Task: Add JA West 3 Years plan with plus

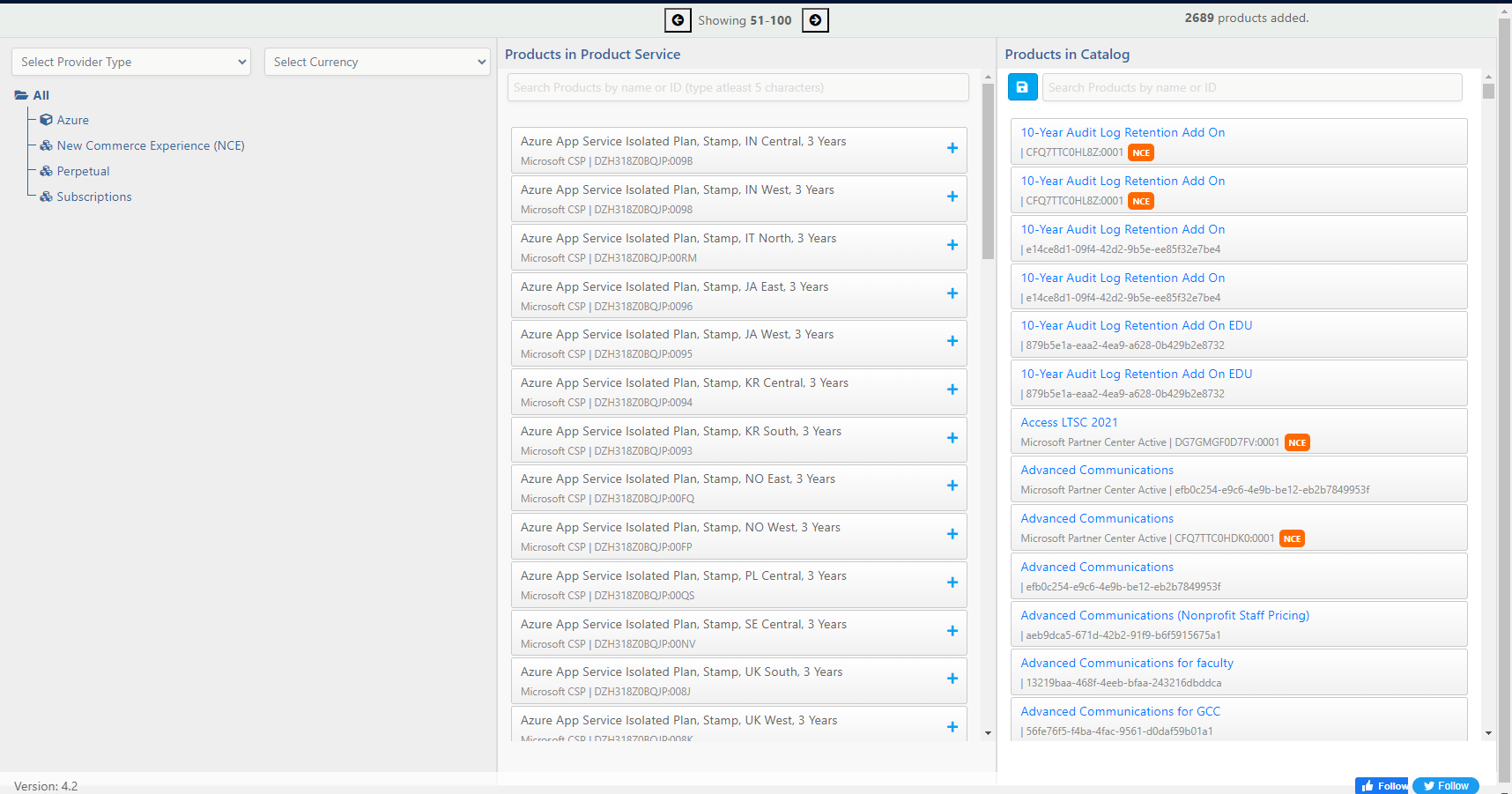Action: pyautogui.click(x=952, y=341)
